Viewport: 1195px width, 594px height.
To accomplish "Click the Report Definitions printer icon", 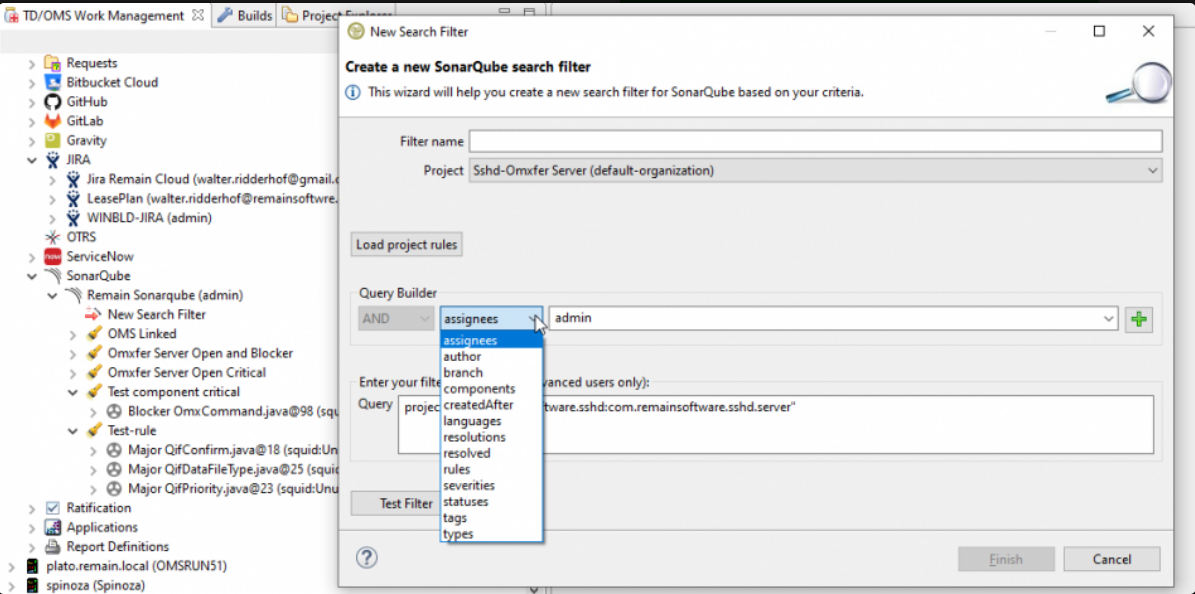I will tap(53, 547).
